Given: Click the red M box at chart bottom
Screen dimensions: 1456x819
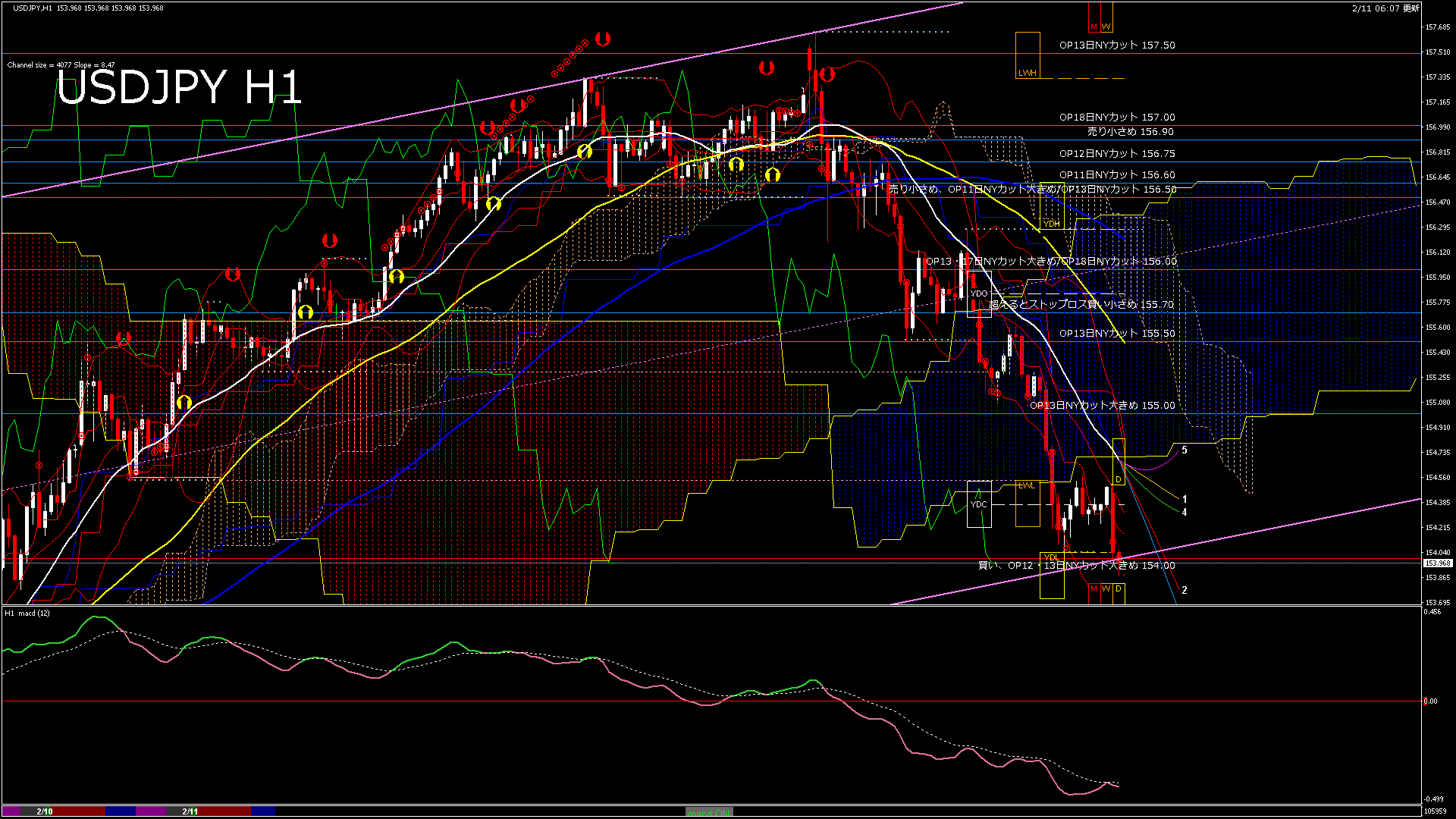Looking at the screenshot, I should point(1094,589).
